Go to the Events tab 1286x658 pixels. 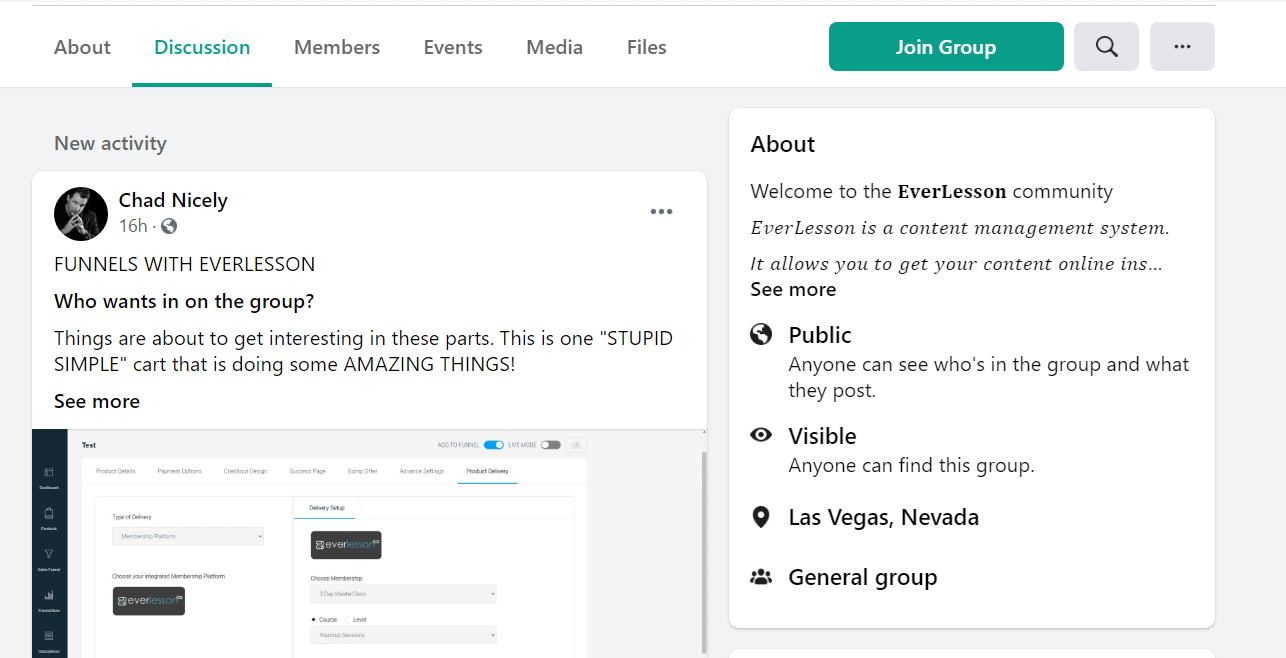pos(453,47)
